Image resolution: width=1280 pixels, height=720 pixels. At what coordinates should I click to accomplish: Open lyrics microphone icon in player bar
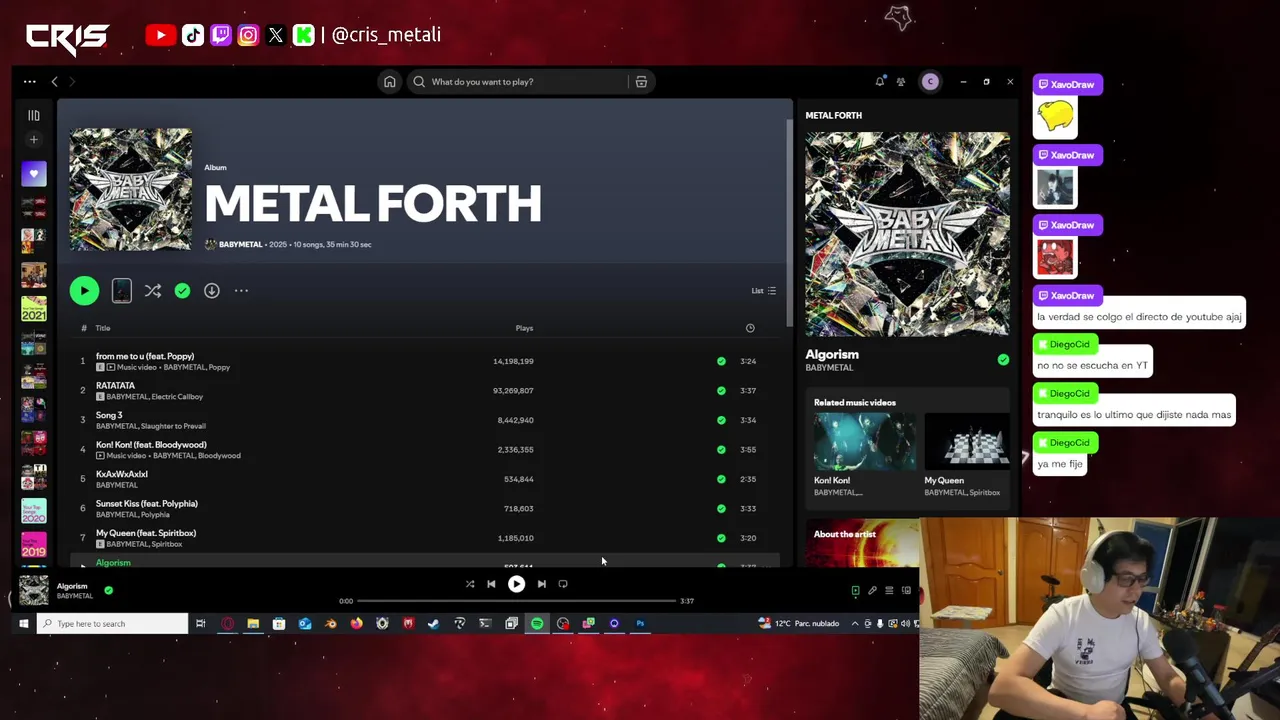point(872,591)
